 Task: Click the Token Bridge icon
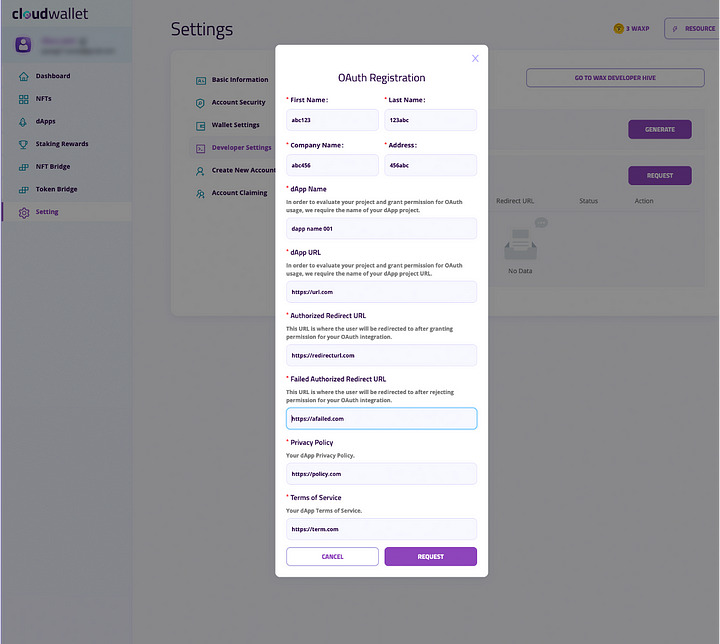23,189
